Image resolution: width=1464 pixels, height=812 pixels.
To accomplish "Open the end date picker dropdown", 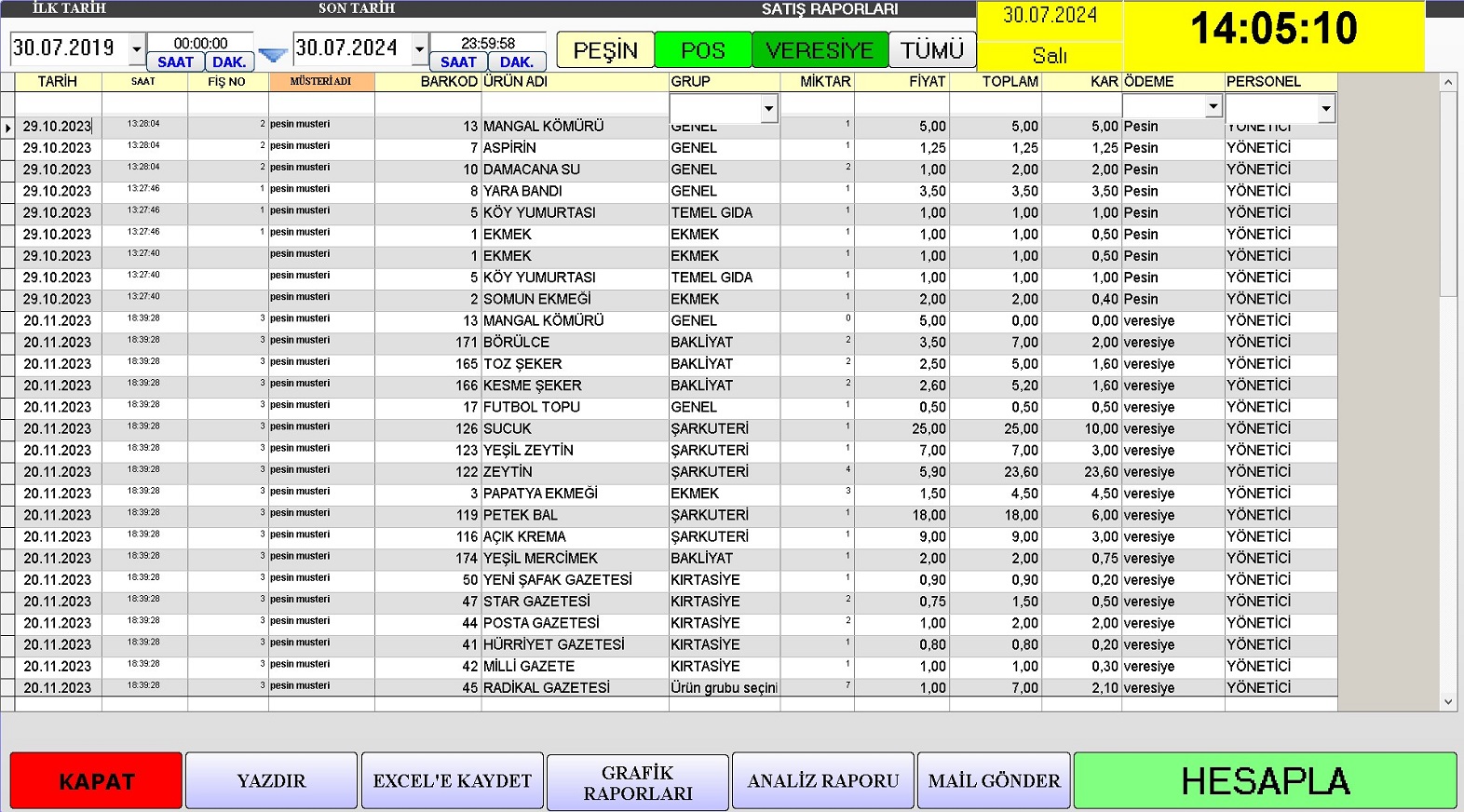I will pos(420,48).
